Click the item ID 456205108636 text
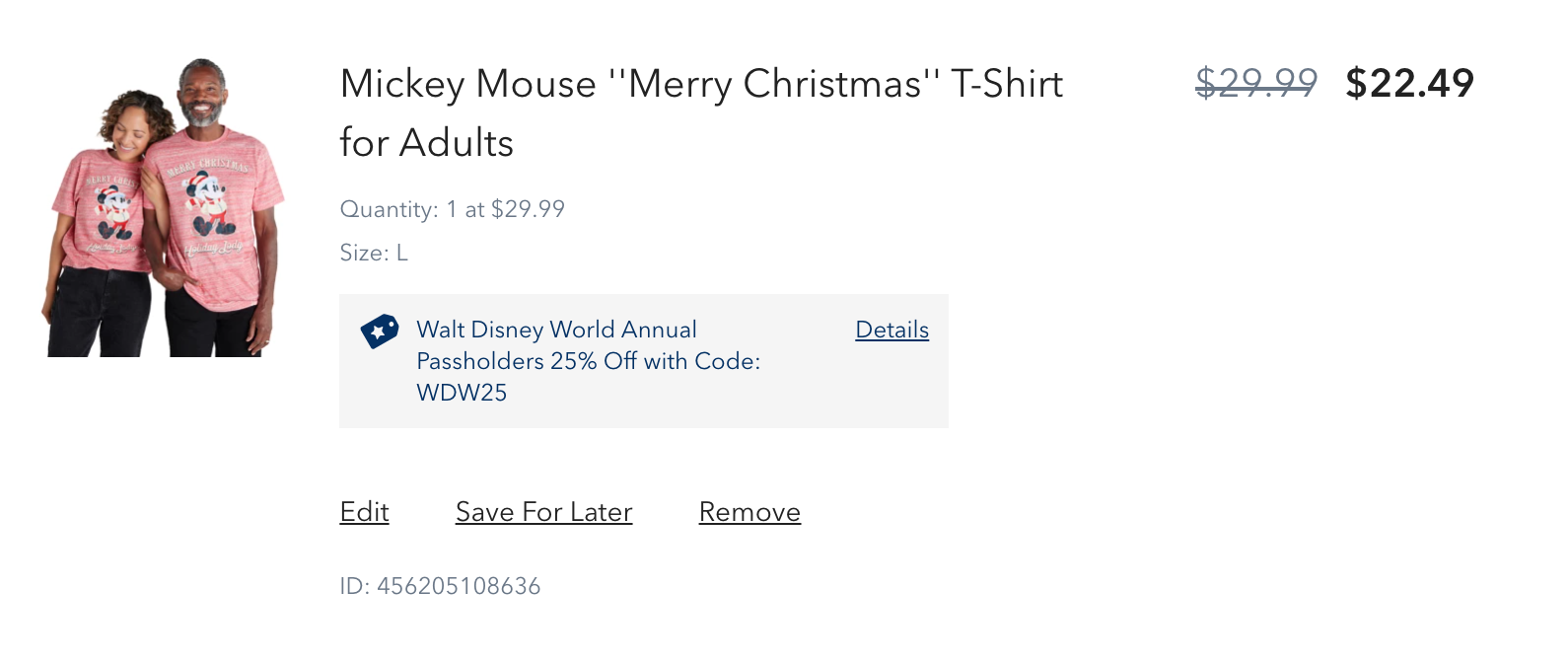The height and width of the screenshot is (663, 1568). point(440,586)
